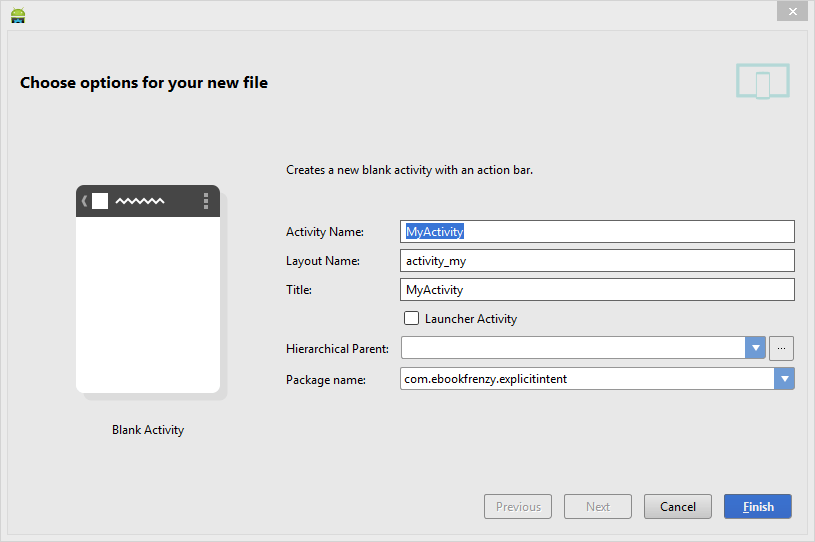Cancel the new activity wizard

677,507
